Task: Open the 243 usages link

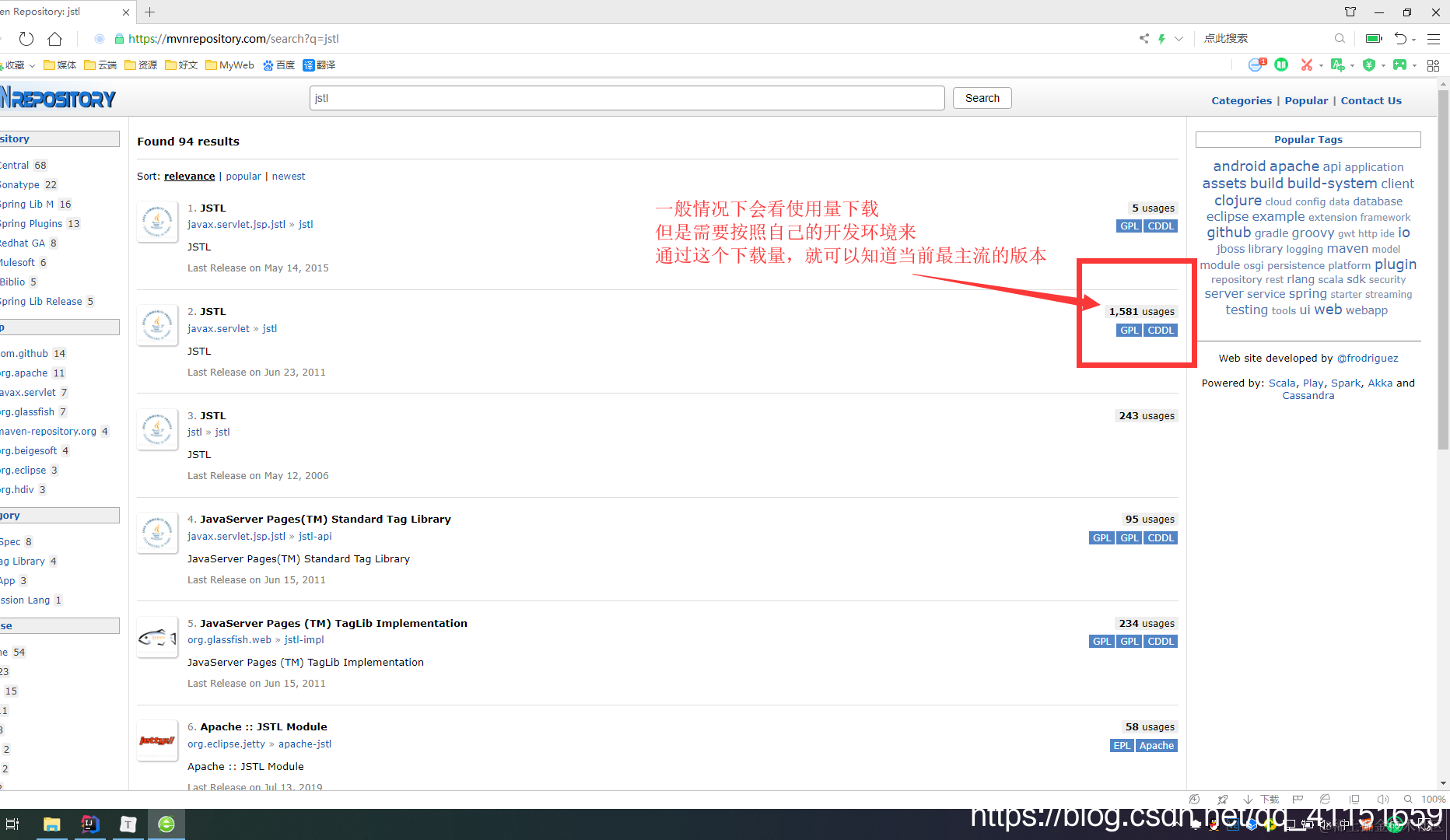Action: (1147, 415)
